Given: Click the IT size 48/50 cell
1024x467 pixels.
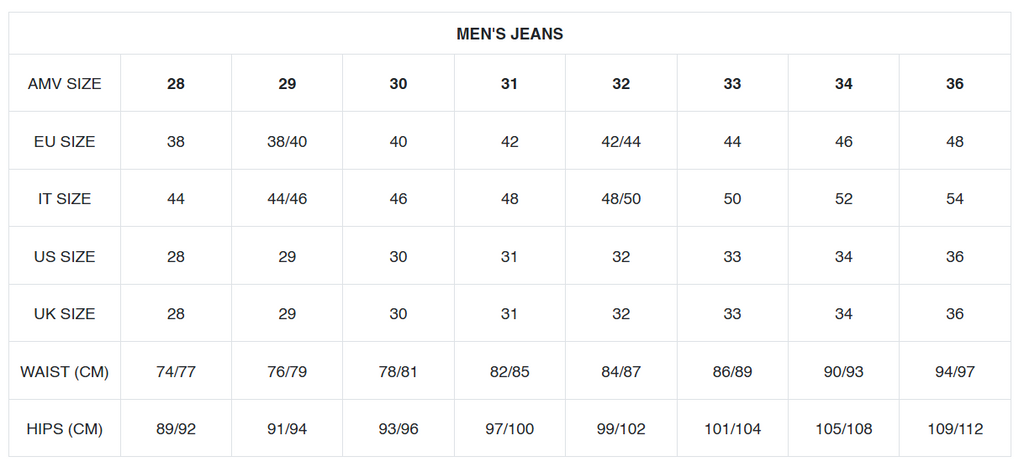Looking at the screenshot, I should [621, 199].
